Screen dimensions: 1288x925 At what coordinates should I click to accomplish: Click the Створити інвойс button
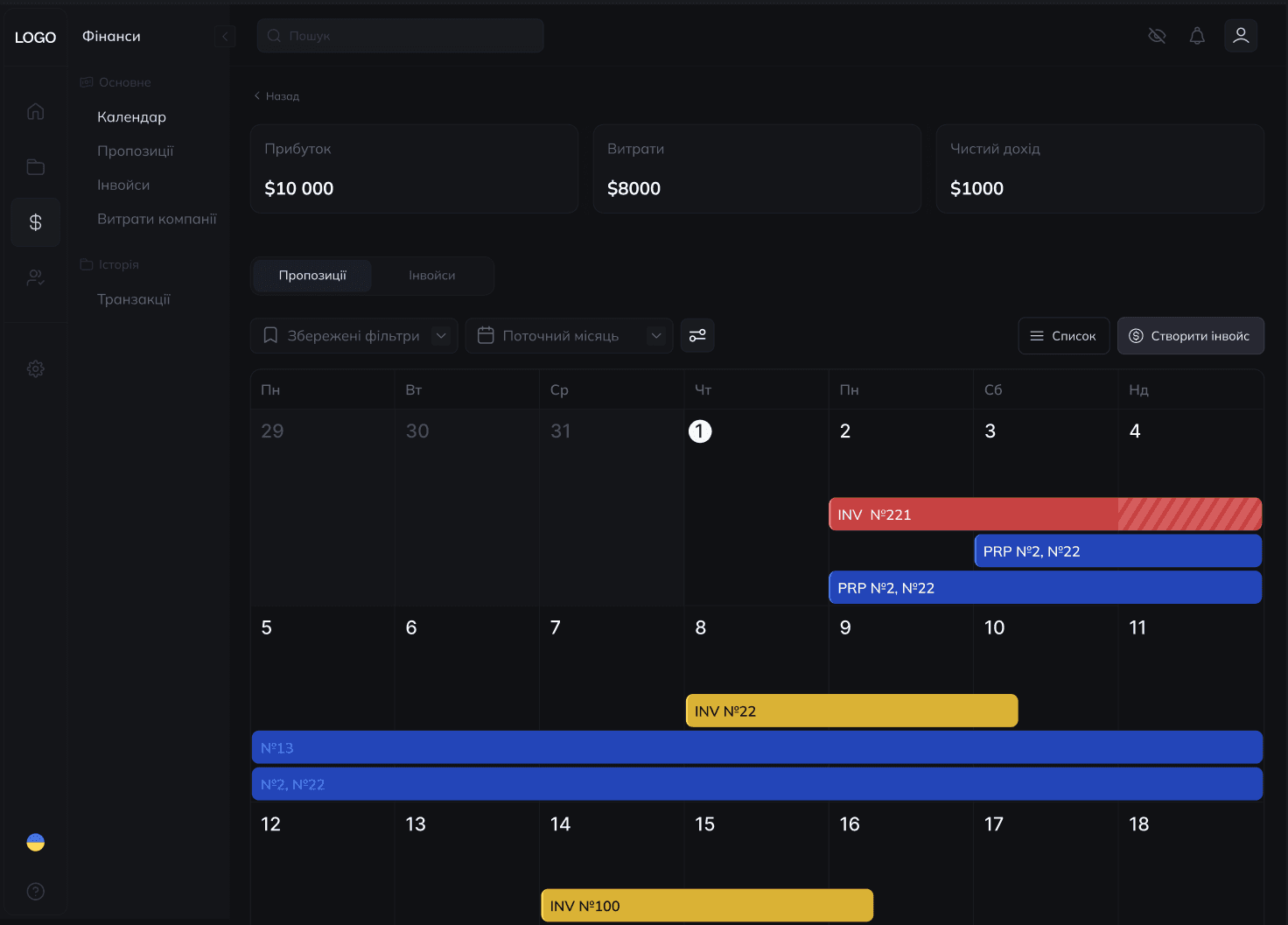[1190, 336]
